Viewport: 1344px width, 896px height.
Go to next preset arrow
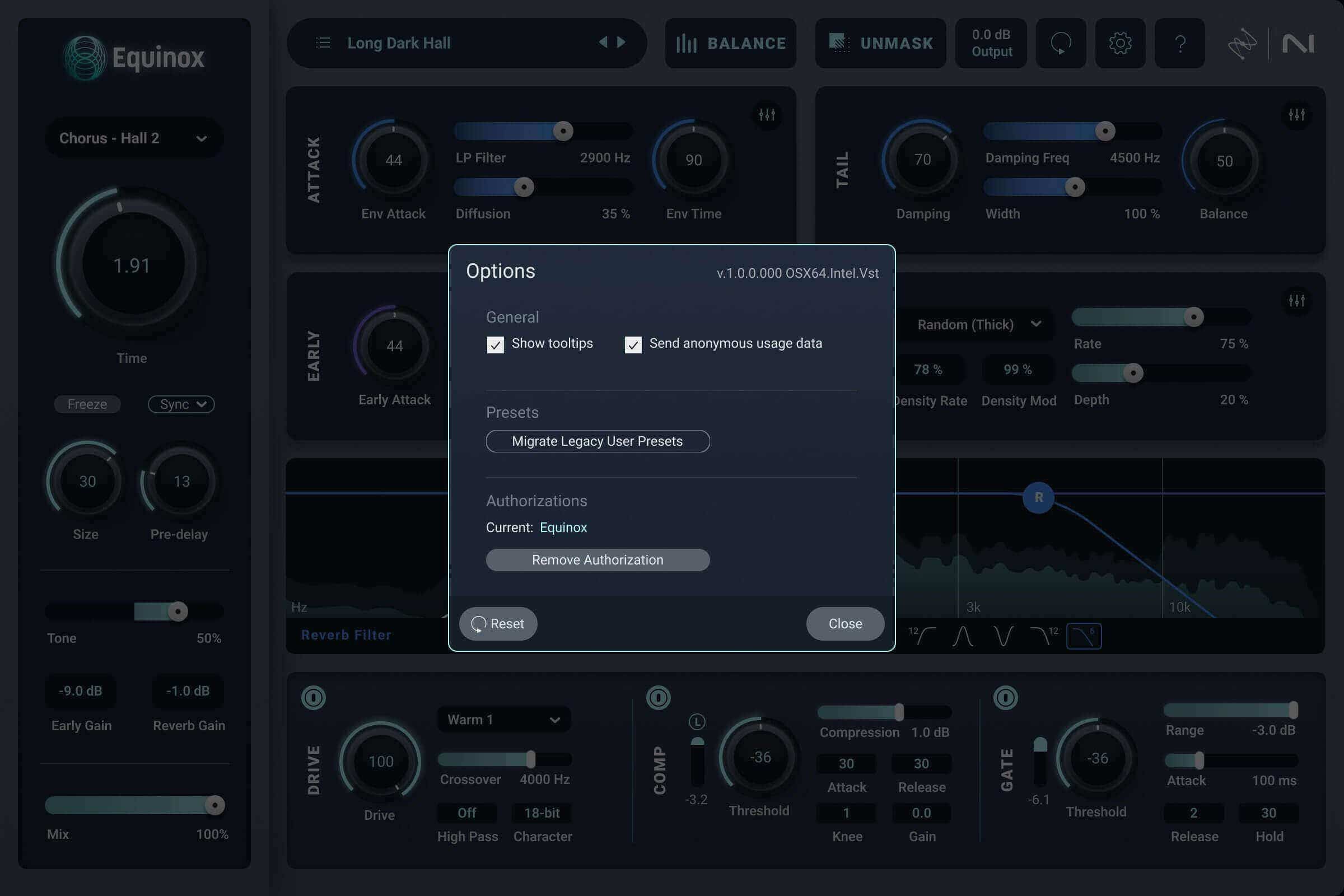(x=621, y=43)
